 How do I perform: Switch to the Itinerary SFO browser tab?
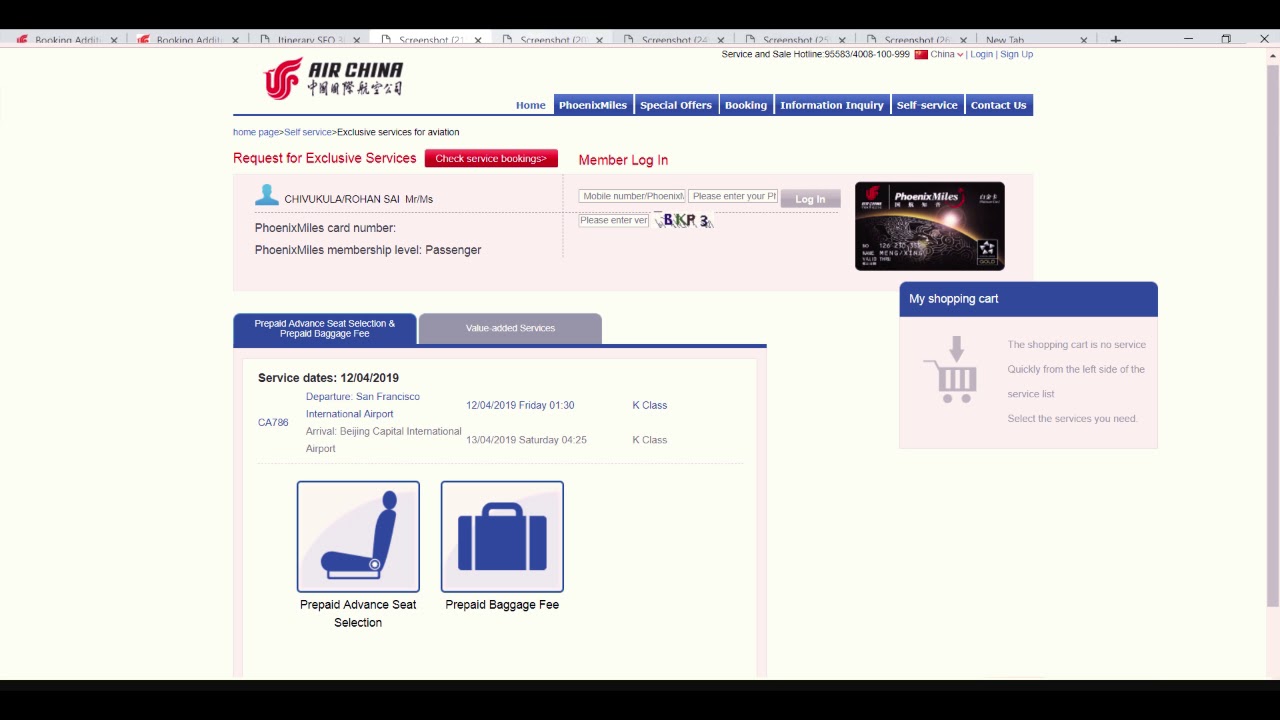[310, 40]
